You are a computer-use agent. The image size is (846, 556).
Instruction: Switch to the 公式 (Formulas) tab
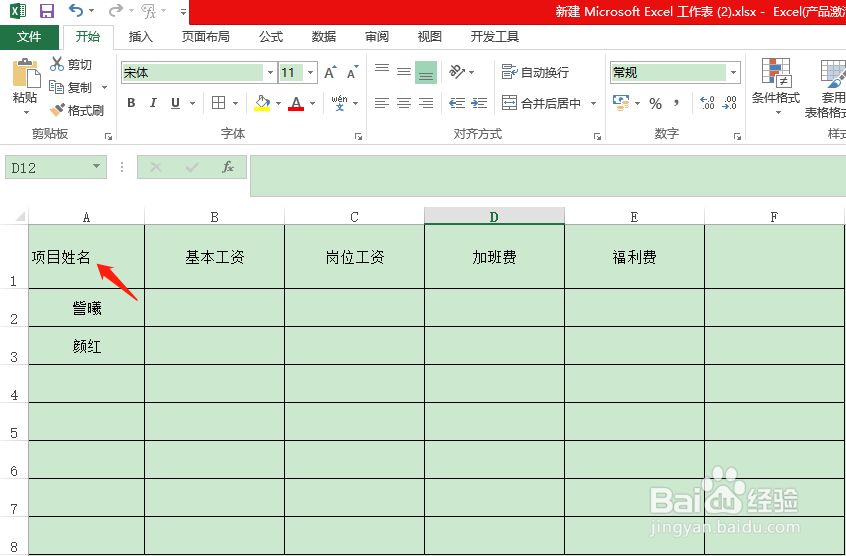pyautogui.click(x=271, y=37)
